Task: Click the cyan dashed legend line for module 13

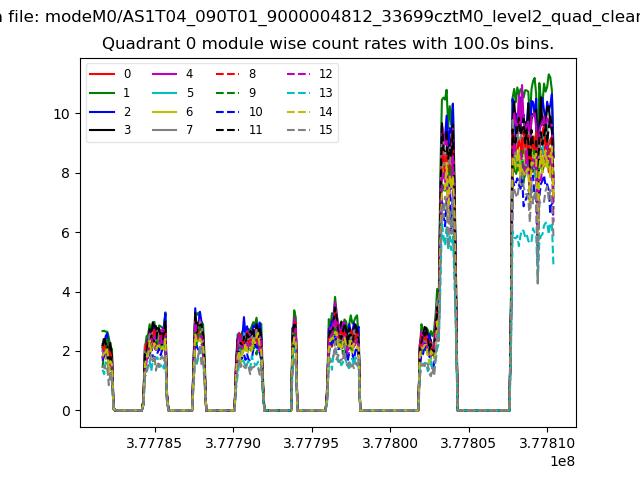Action: coord(296,93)
